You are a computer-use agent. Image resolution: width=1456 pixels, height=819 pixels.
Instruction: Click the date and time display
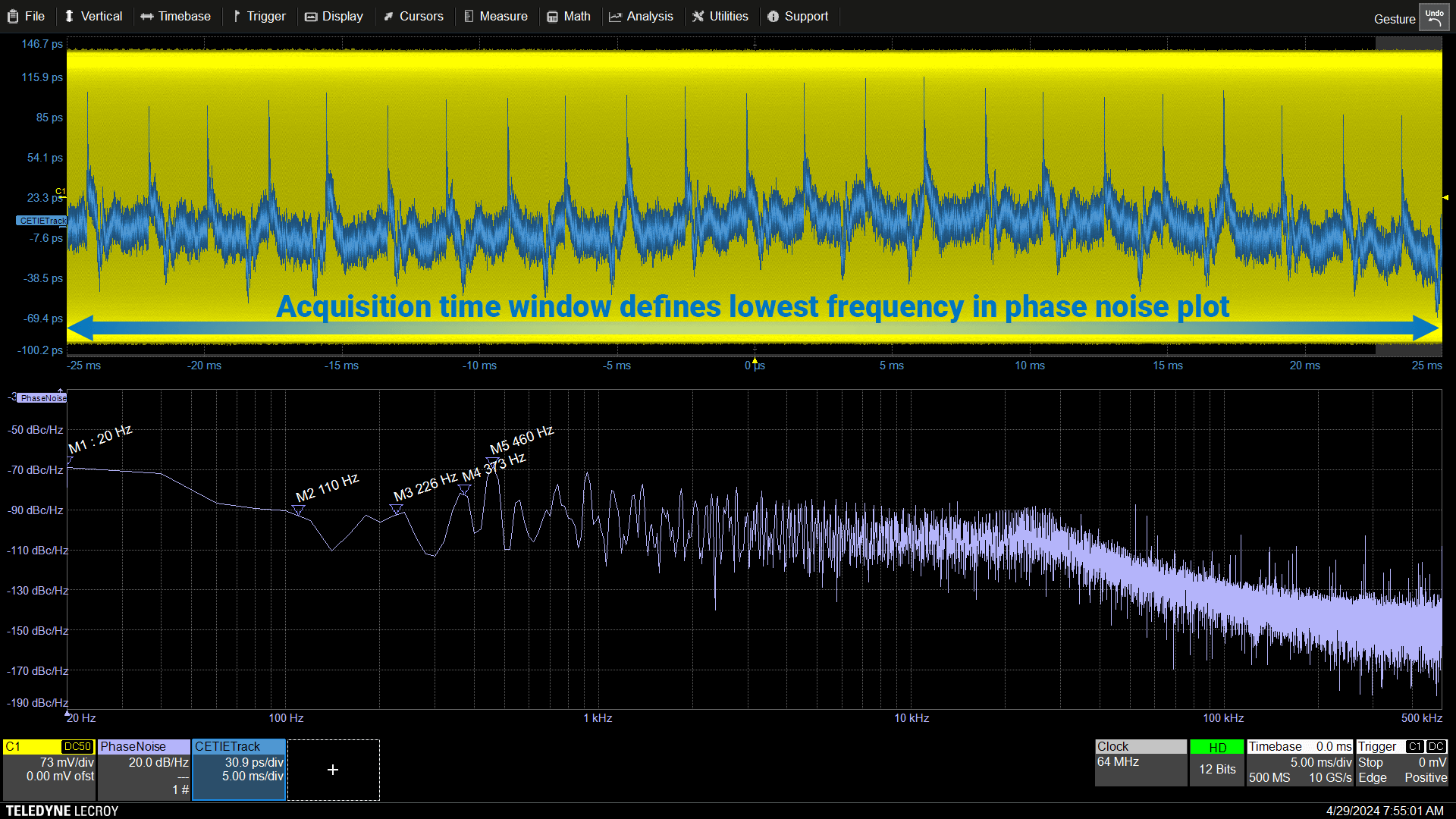click(x=1385, y=811)
